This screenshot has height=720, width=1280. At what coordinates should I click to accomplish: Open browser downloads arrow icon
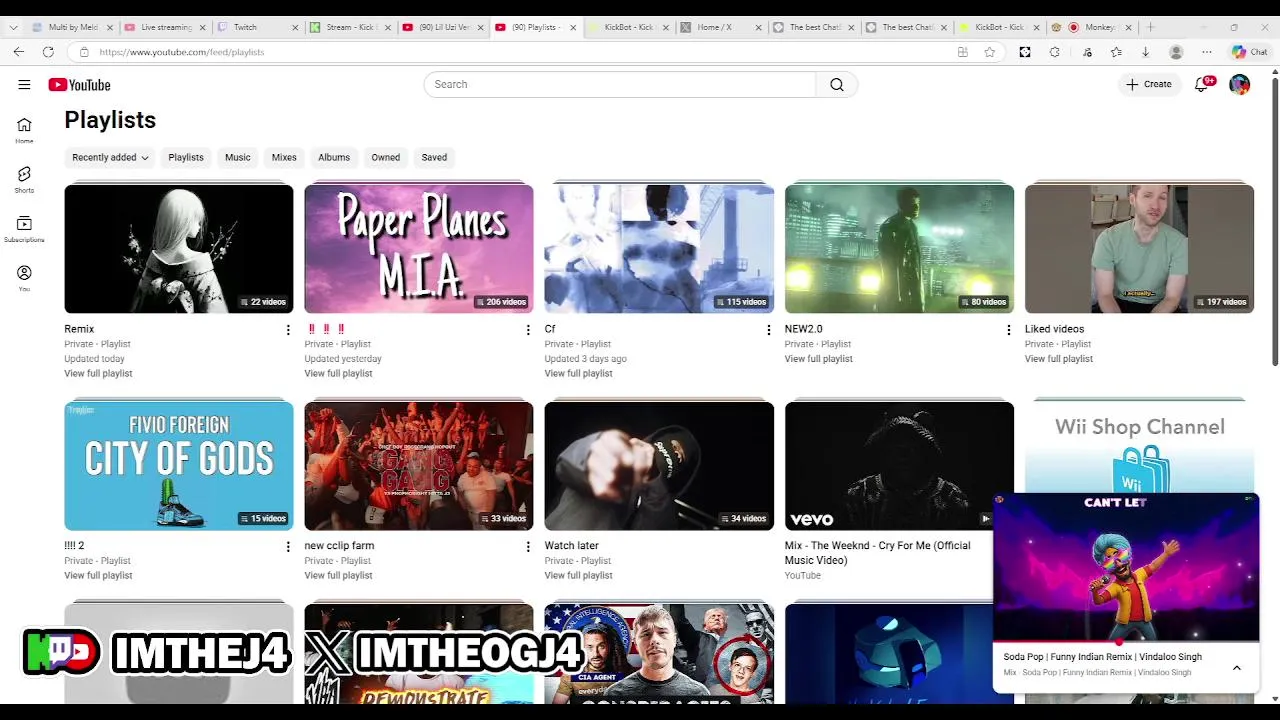coord(1145,52)
